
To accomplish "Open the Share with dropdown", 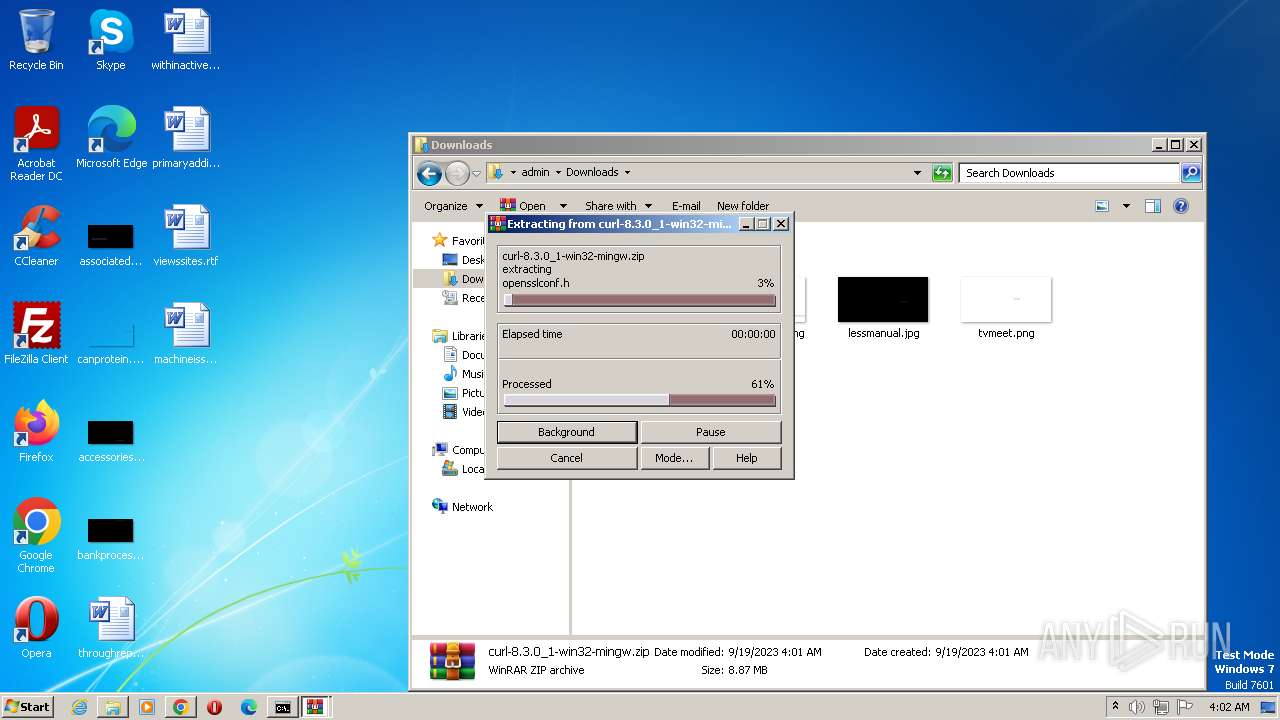I will click(618, 206).
